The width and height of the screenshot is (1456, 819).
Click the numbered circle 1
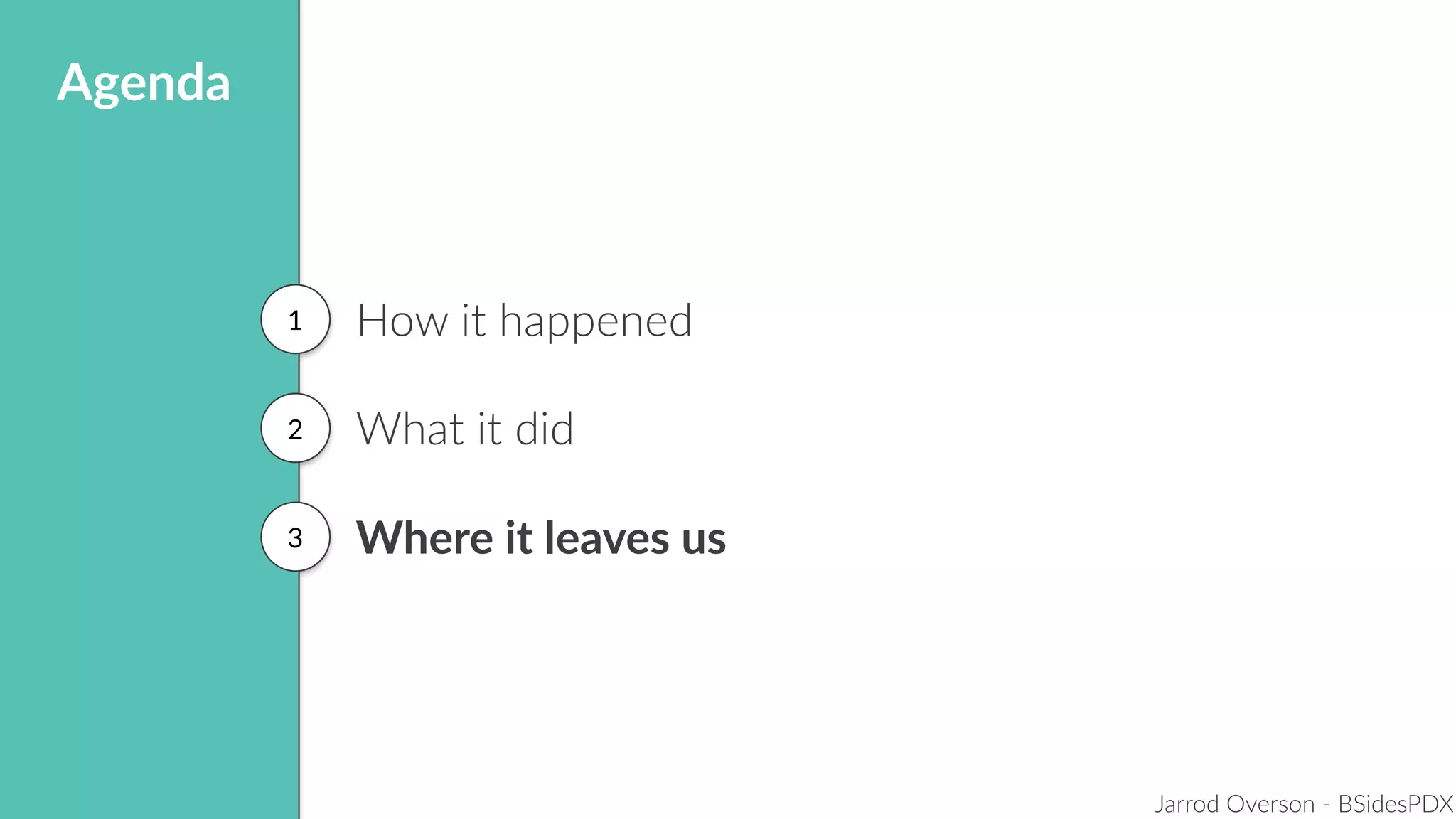(x=295, y=319)
